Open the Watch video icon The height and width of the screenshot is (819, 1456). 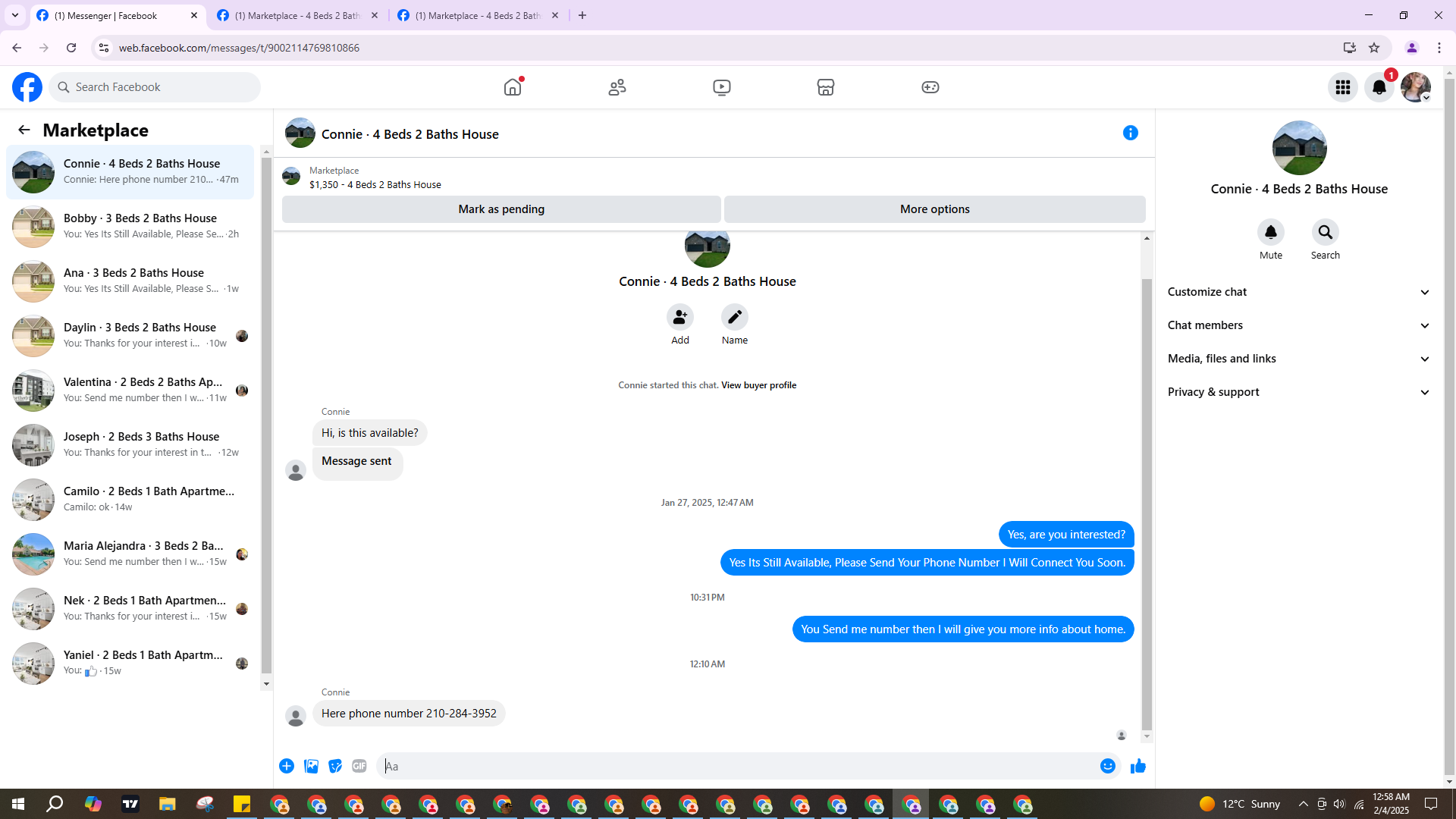pos(722,87)
